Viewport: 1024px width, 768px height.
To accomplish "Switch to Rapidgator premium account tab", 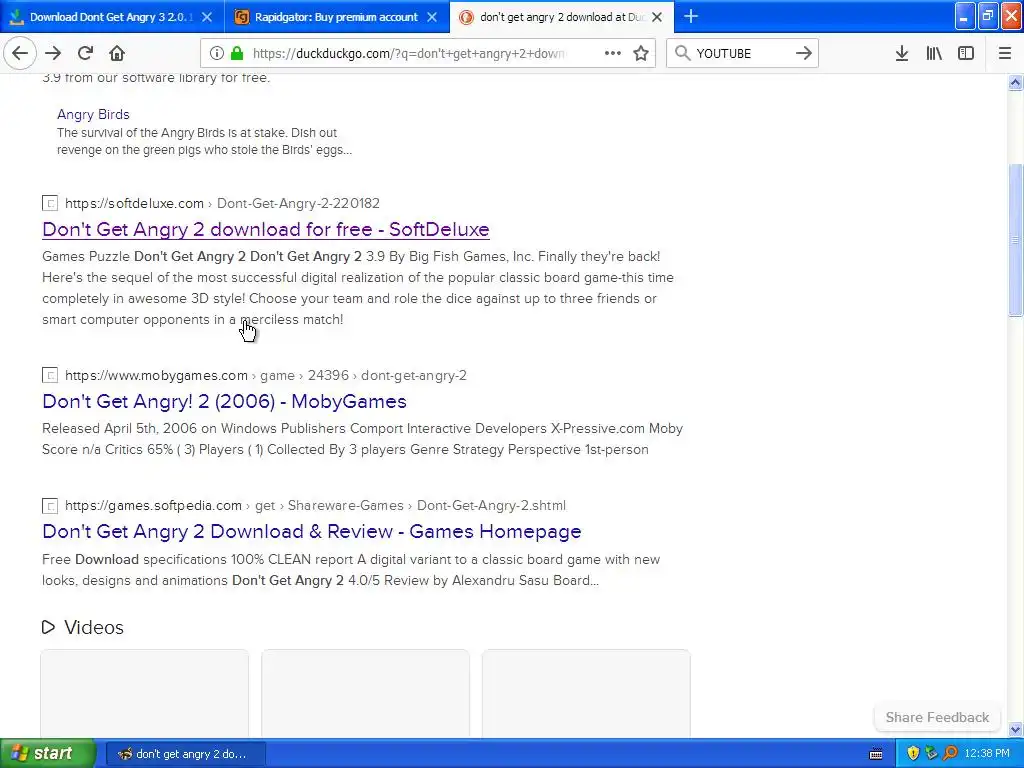I will (x=337, y=17).
